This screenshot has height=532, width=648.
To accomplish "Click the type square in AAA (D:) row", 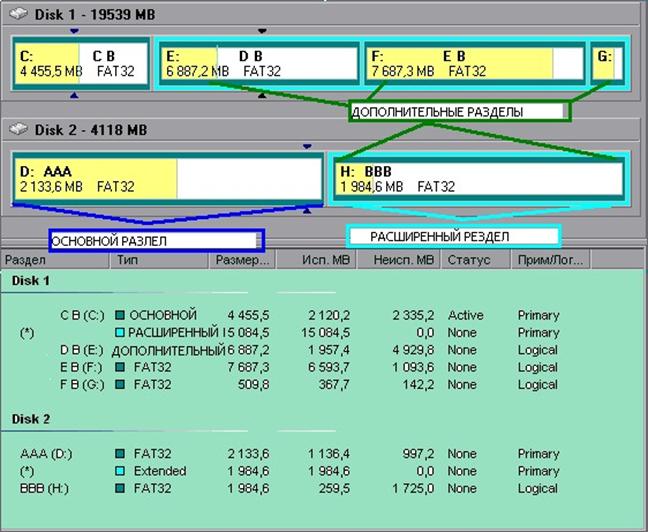I will pyautogui.click(x=120, y=453).
